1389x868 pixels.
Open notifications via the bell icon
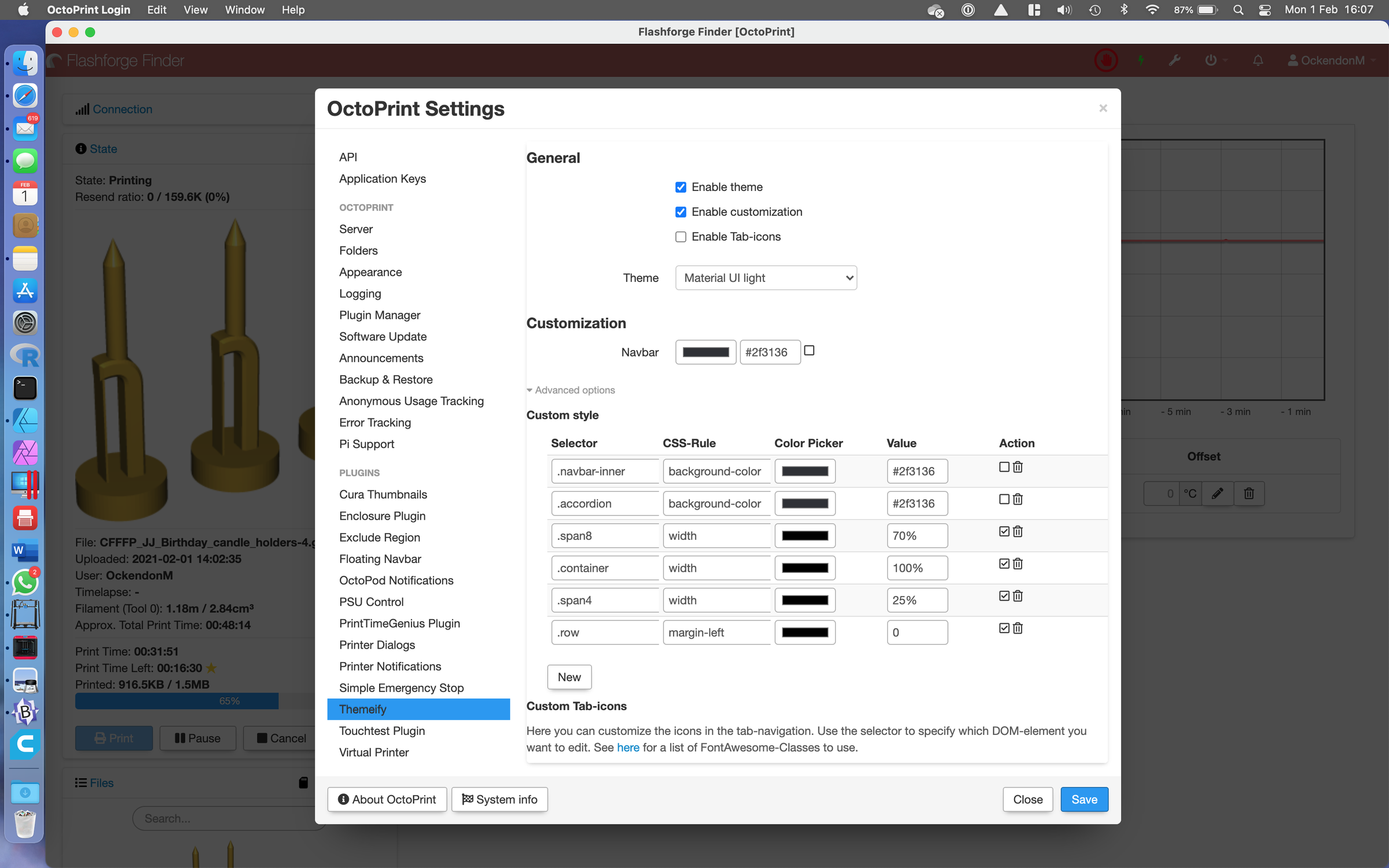coord(1258,60)
